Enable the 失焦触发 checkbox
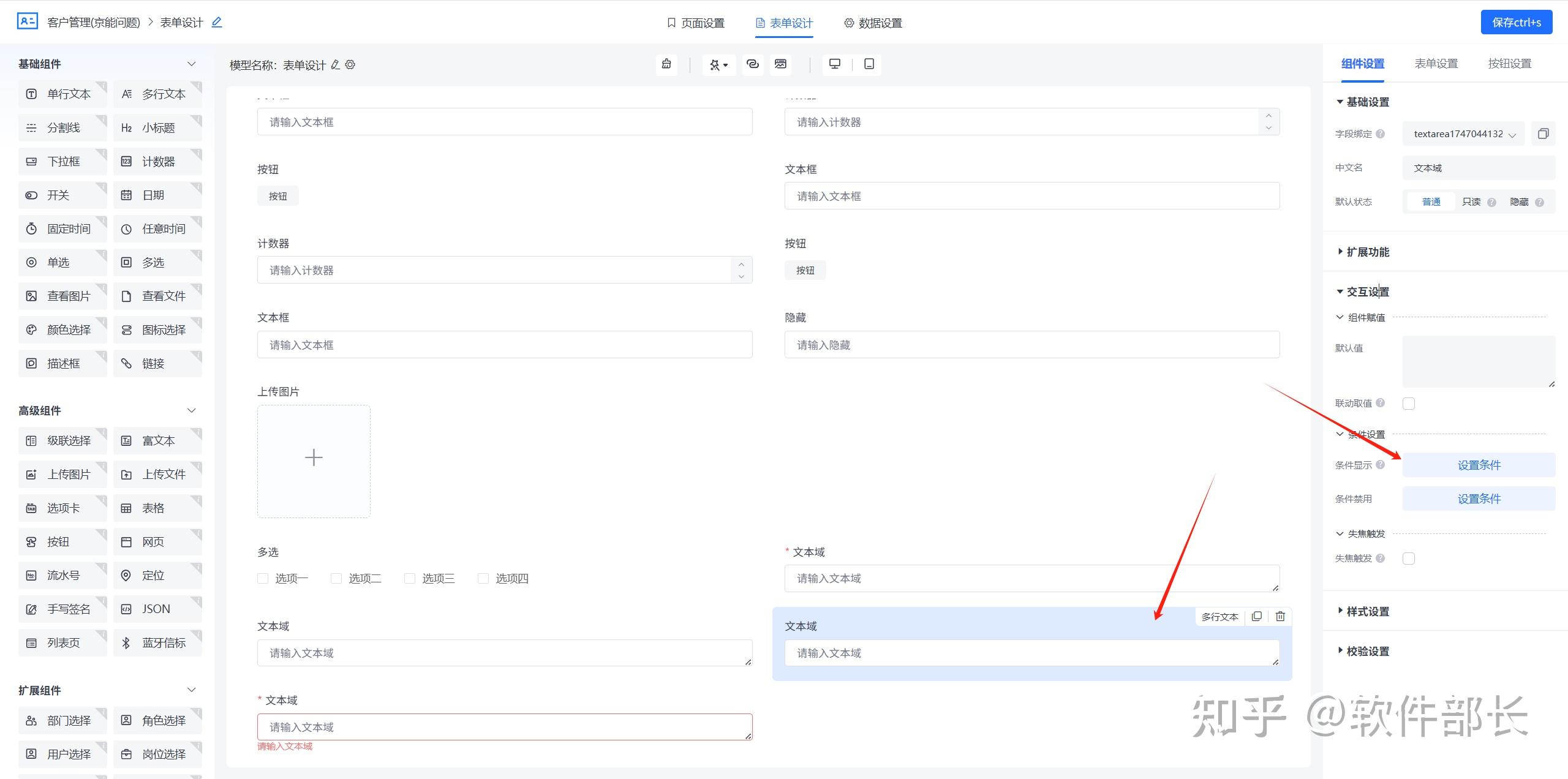This screenshot has width=1568, height=779. 1409,558
